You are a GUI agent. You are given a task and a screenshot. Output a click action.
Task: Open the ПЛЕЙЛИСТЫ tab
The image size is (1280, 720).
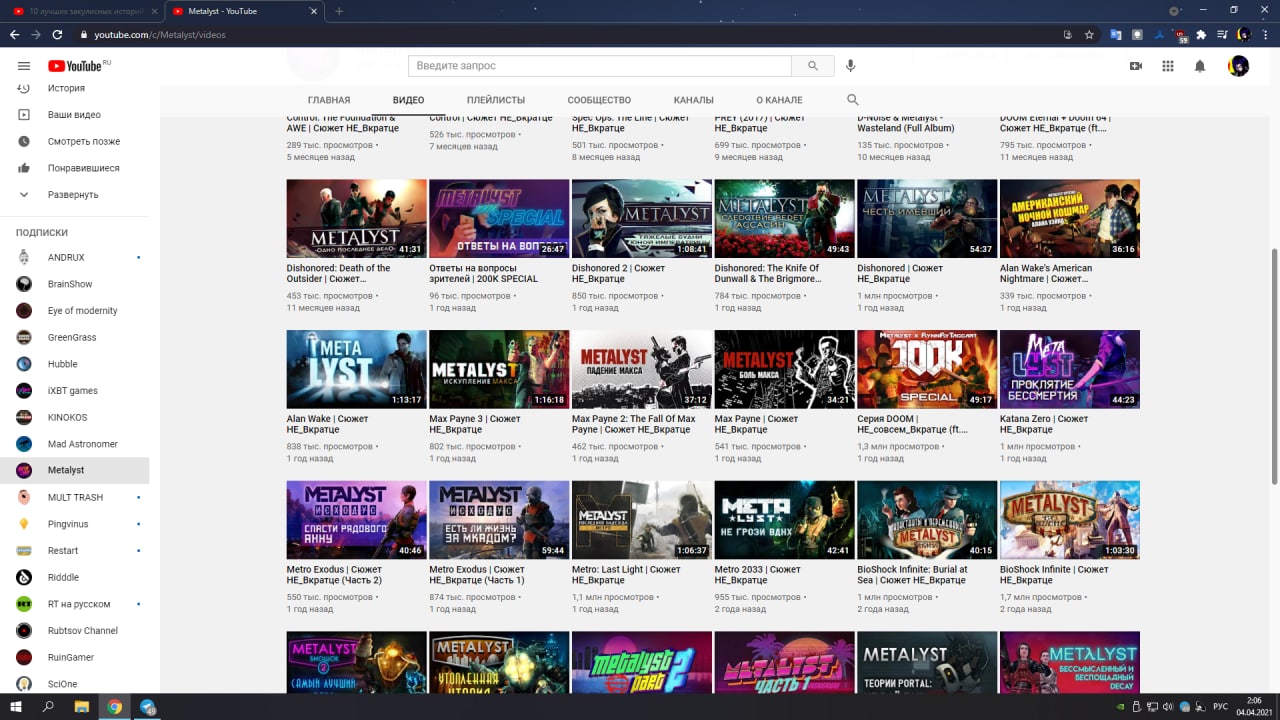point(496,100)
